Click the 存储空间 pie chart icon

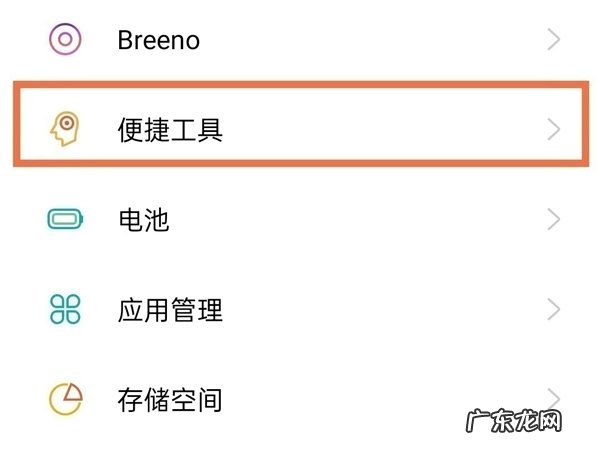pyautogui.click(x=65, y=400)
